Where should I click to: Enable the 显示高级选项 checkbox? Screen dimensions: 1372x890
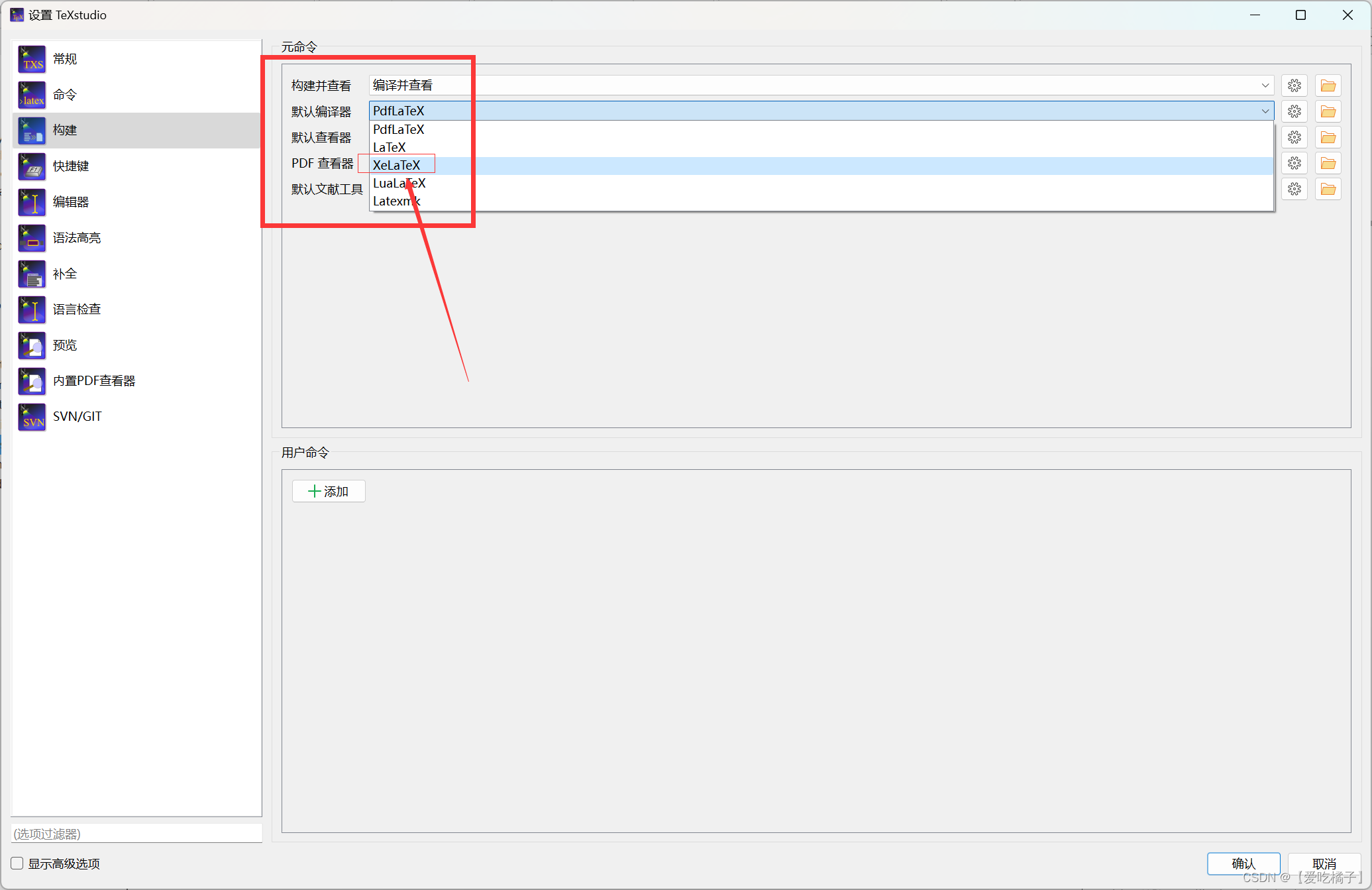pyautogui.click(x=15, y=863)
